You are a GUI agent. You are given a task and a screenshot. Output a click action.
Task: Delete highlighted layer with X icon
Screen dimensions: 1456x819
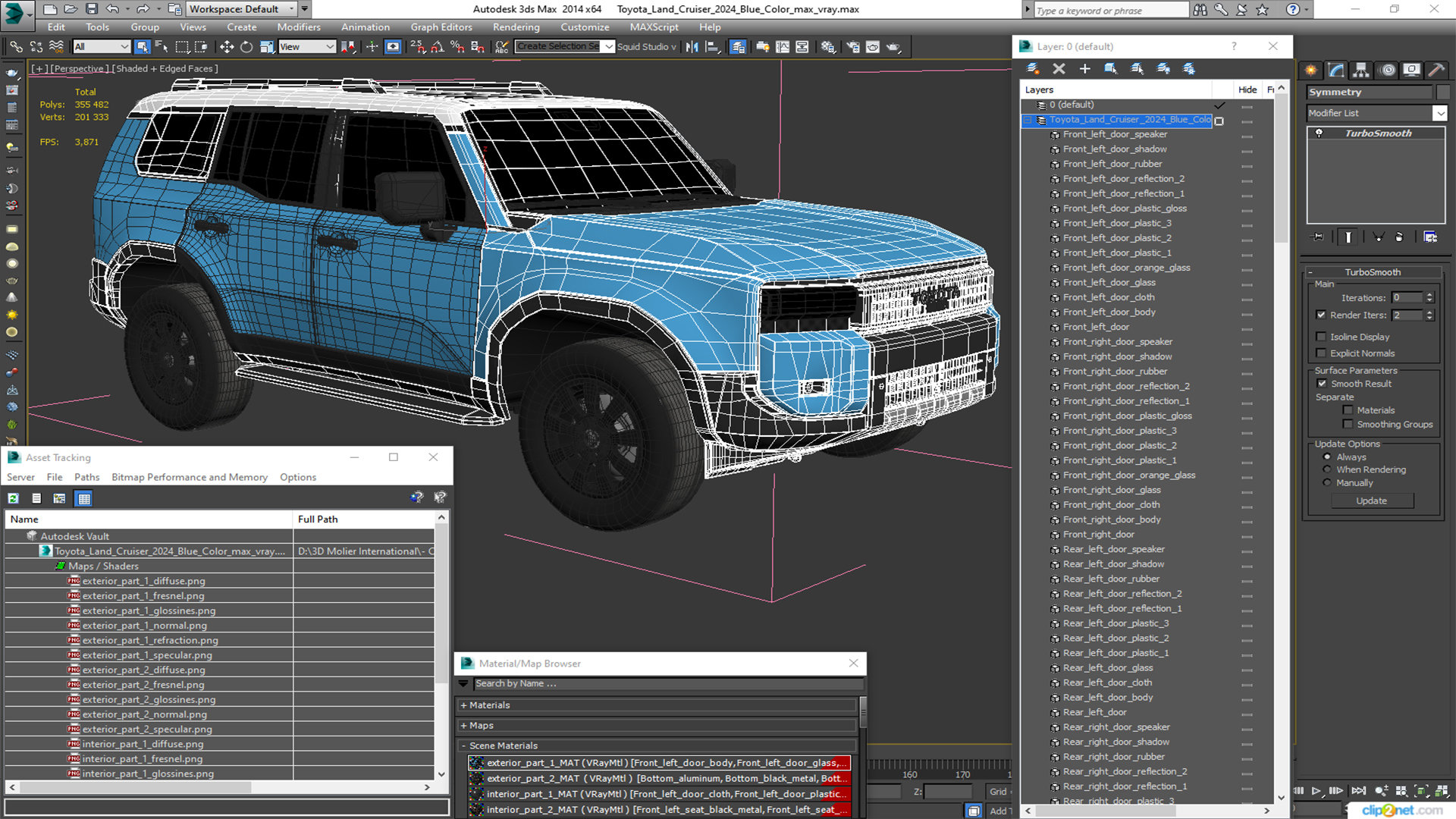pyautogui.click(x=1059, y=69)
